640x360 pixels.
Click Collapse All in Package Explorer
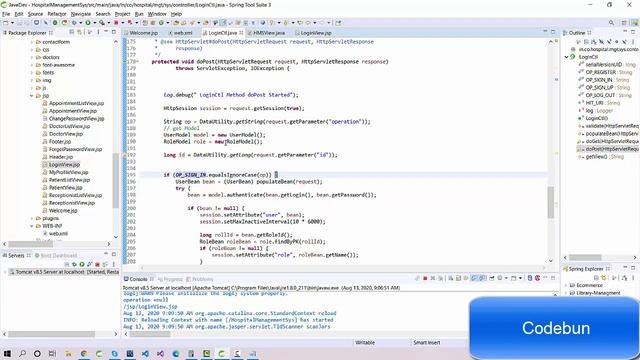pyautogui.click(x=71, y=32)
